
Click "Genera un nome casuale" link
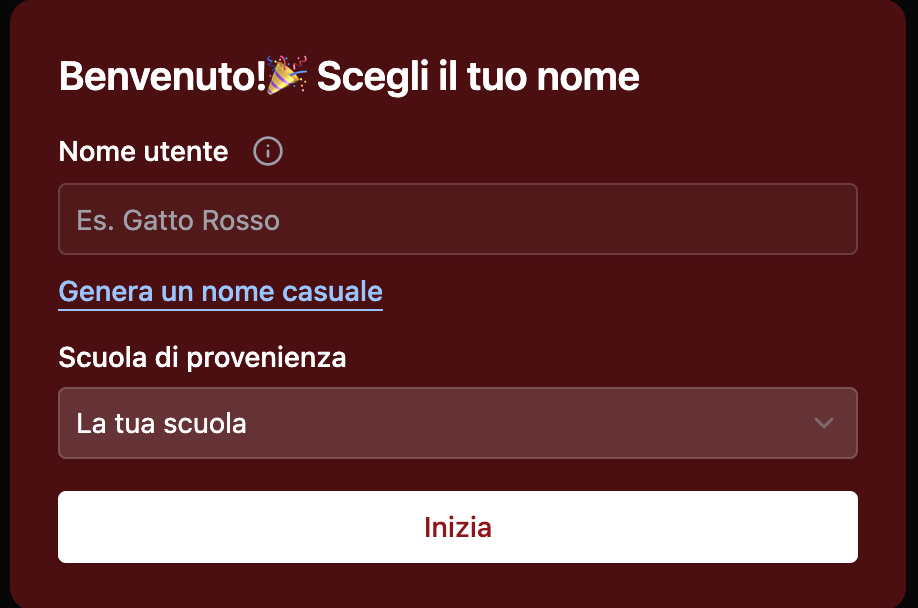tap(220, 291)
